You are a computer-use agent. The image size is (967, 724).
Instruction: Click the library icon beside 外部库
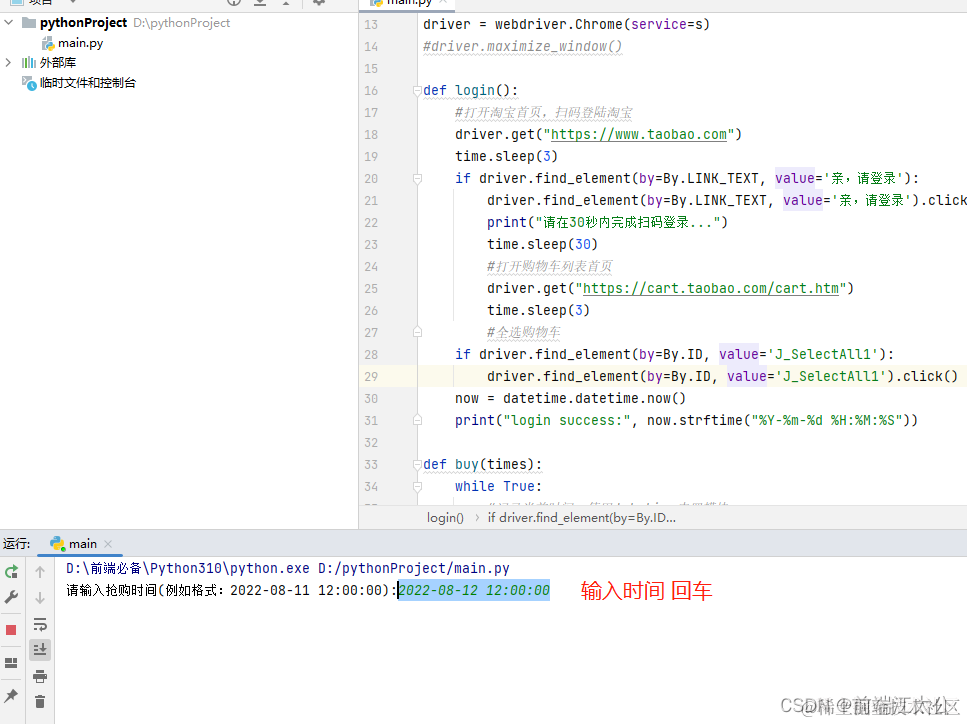tap(28, 63)
